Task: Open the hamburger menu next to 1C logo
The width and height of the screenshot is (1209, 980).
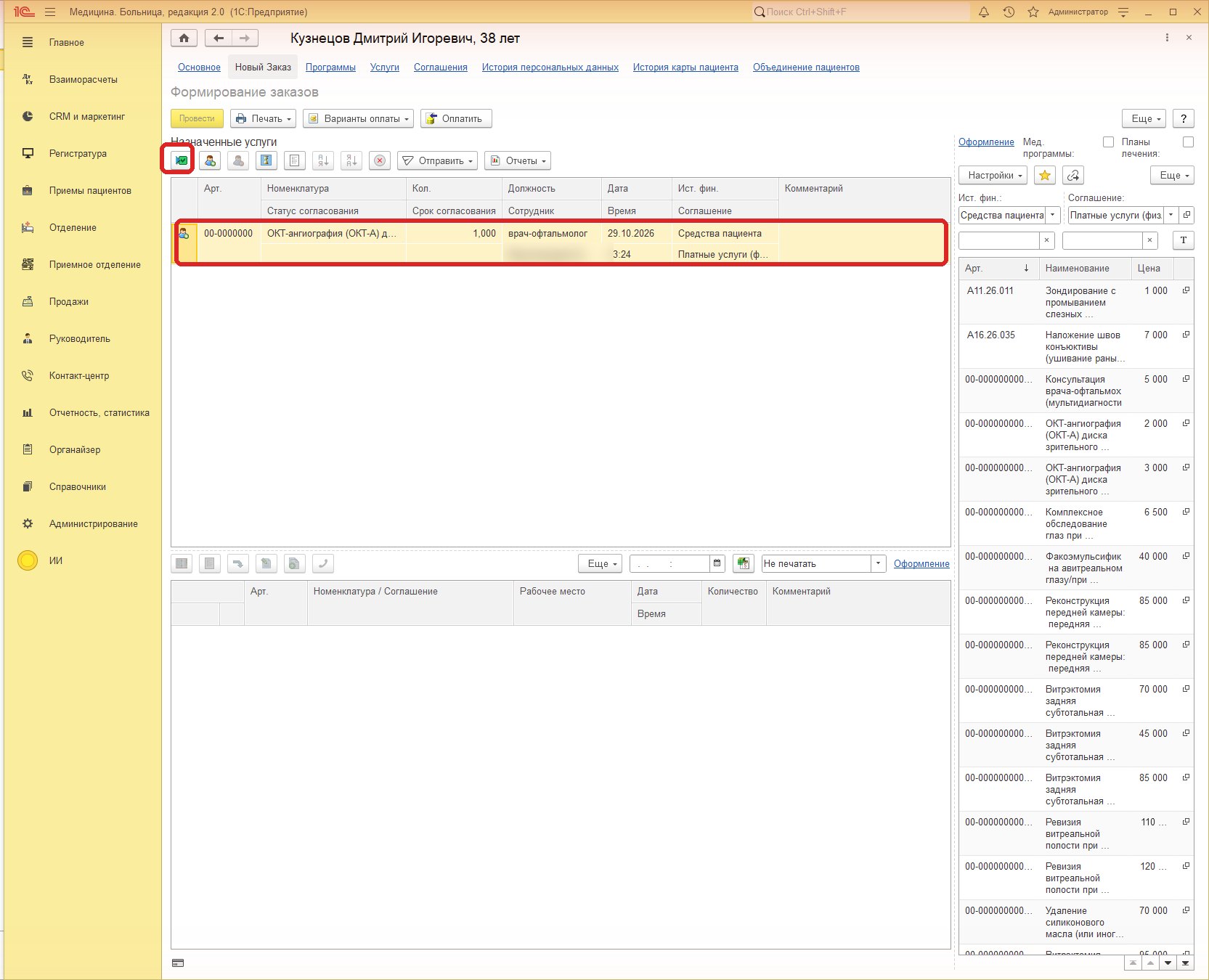Action: pyautogui.click(x=50, y=12)
